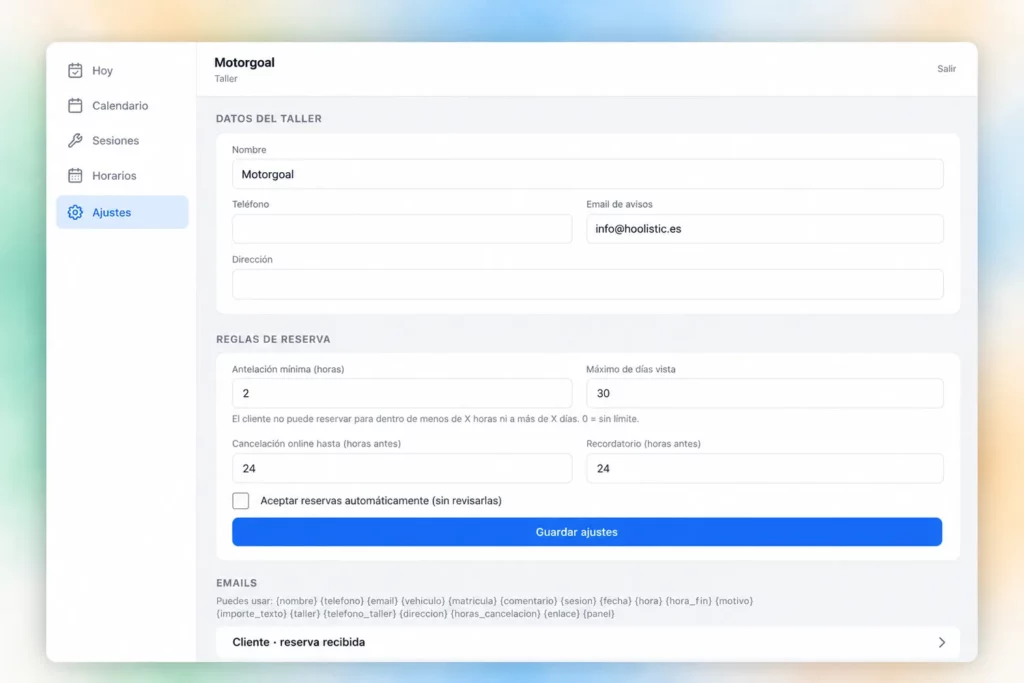The image size is (1024, 683).
Task: Select the Ajustes menu entry
Action: (122, 212)
